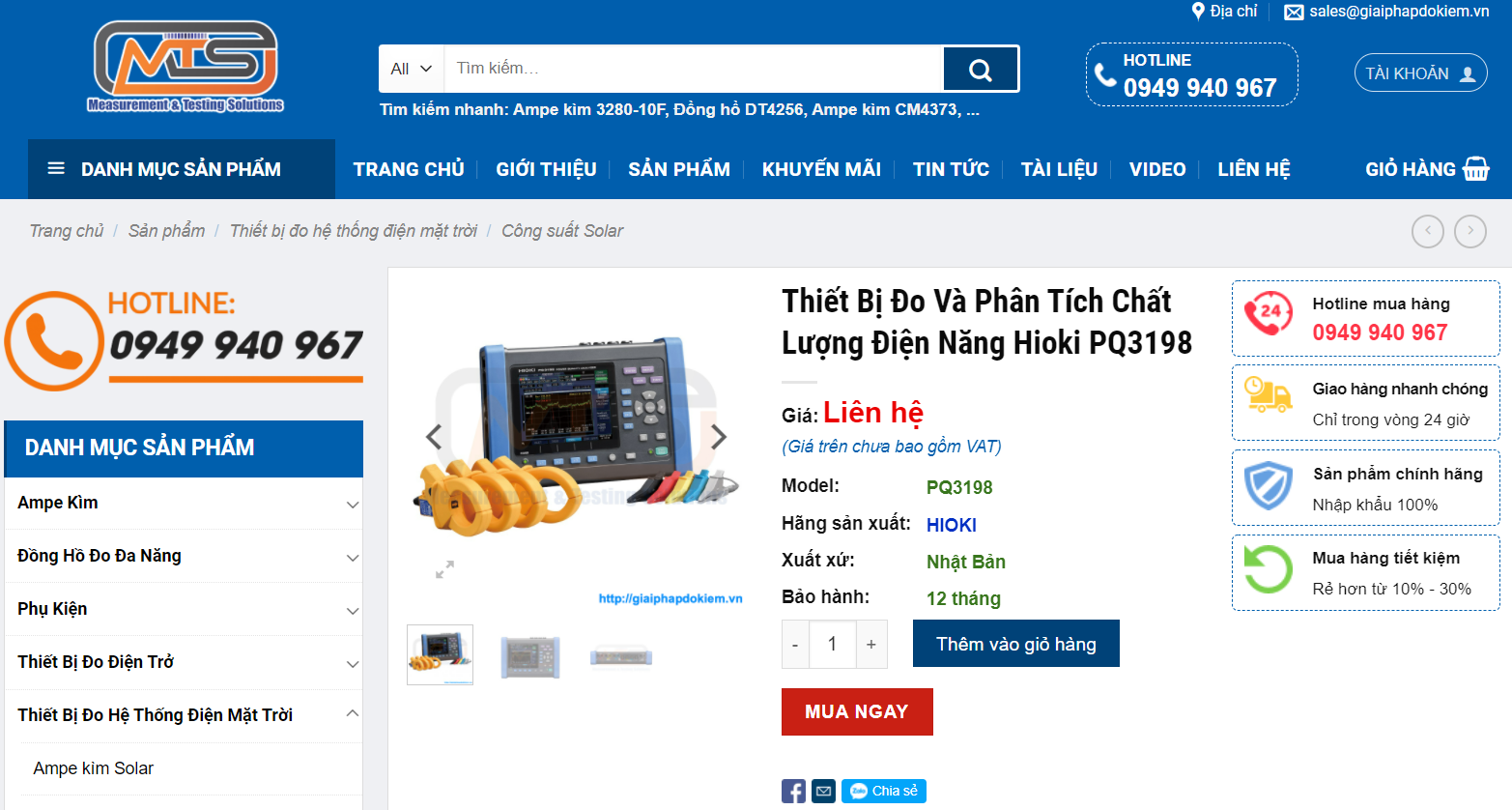Open the All search category dropdown
1512x810 pixels.
coord(412,69)
